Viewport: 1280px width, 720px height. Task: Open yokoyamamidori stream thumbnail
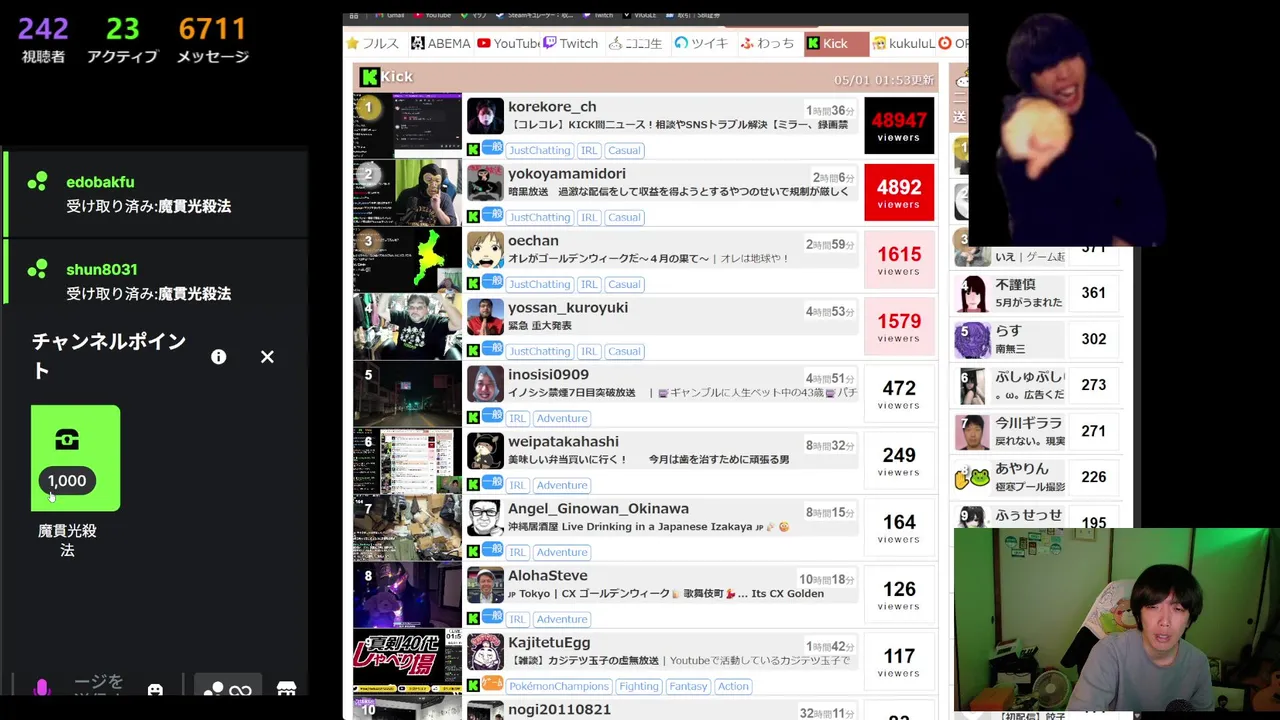(x=407, y=193)
